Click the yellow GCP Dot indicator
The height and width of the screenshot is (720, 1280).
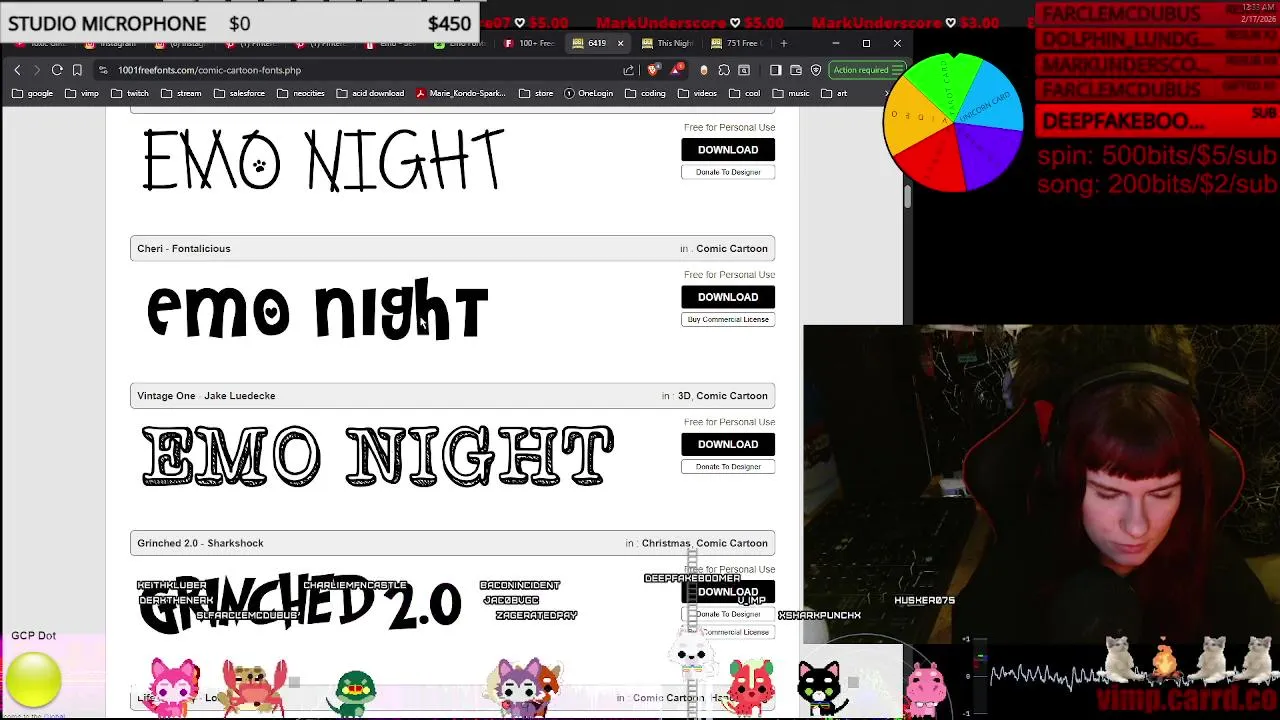[34, 679]
